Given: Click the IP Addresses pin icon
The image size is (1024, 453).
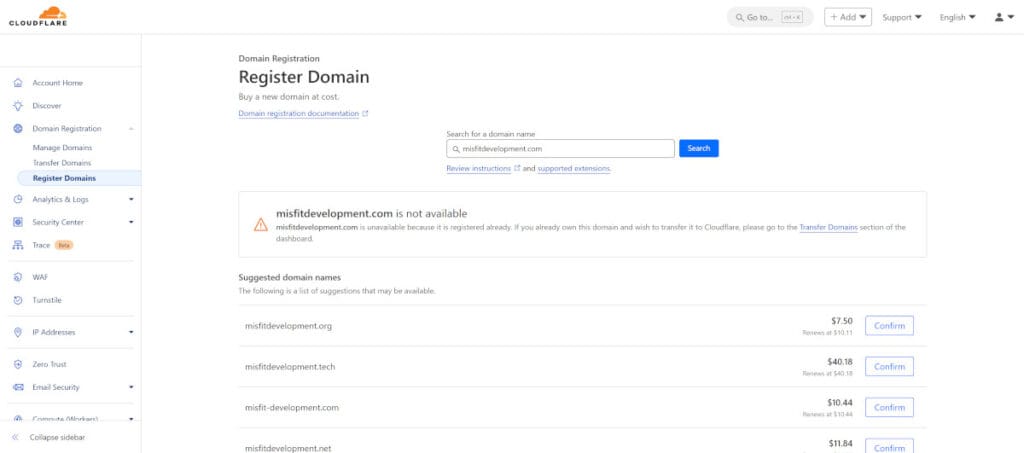Looking at the screenshot, I should (18, 332).
